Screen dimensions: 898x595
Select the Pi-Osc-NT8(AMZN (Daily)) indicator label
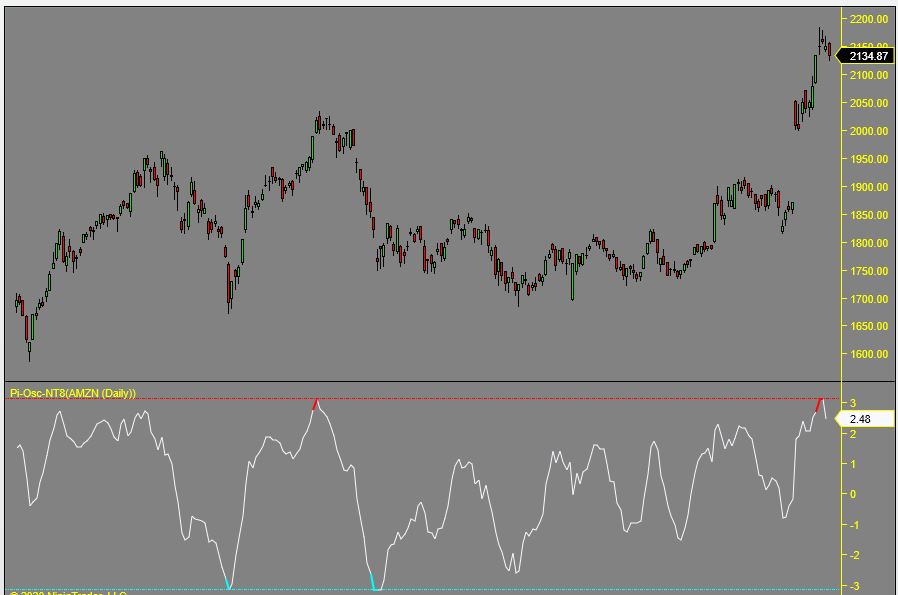pos(73,393)
